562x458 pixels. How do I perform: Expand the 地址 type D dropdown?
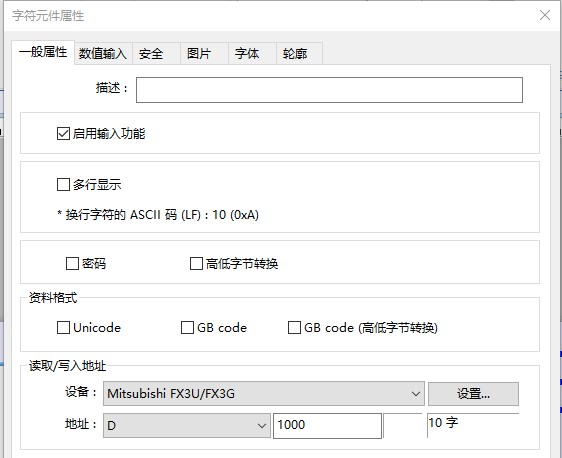coord(187,425)
